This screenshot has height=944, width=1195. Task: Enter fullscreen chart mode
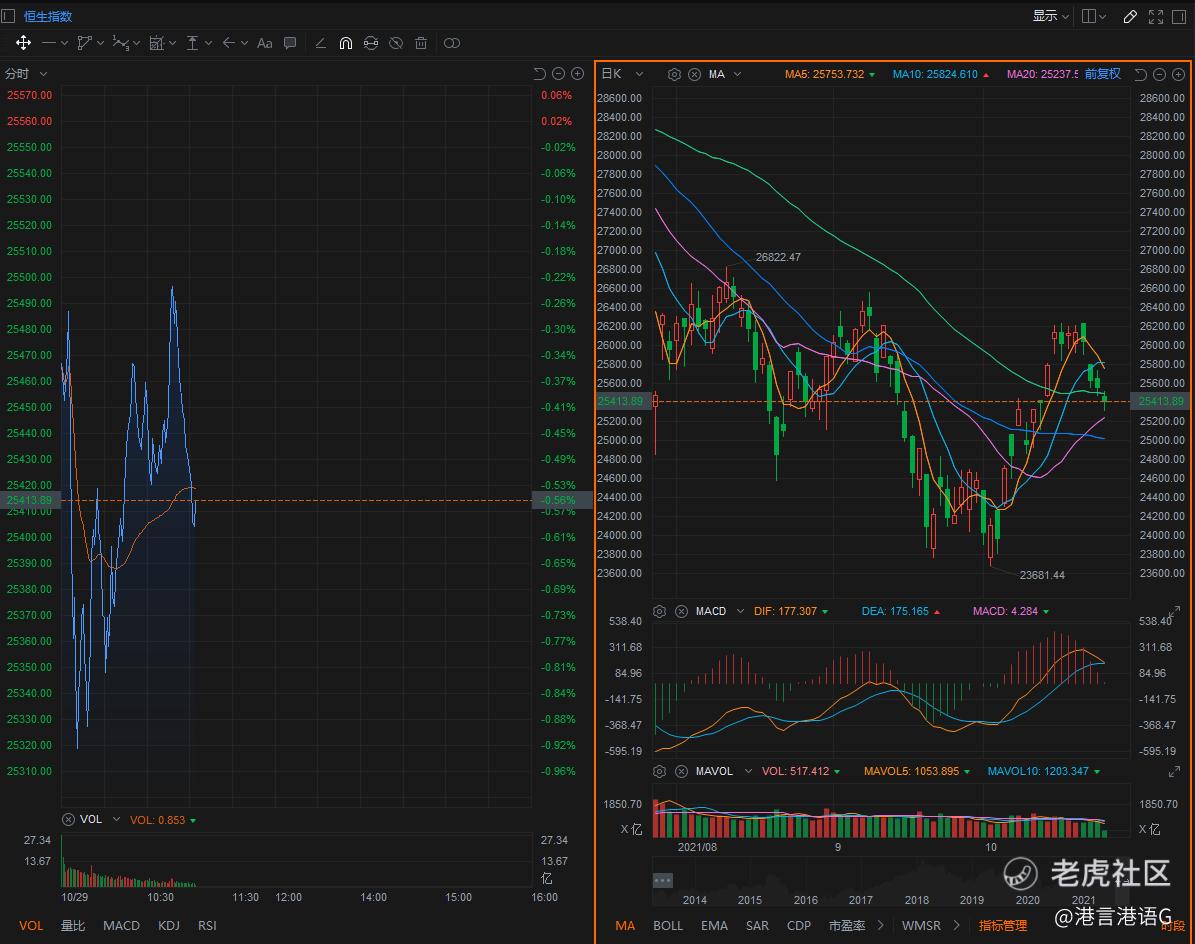click(x=1155, y=16)
